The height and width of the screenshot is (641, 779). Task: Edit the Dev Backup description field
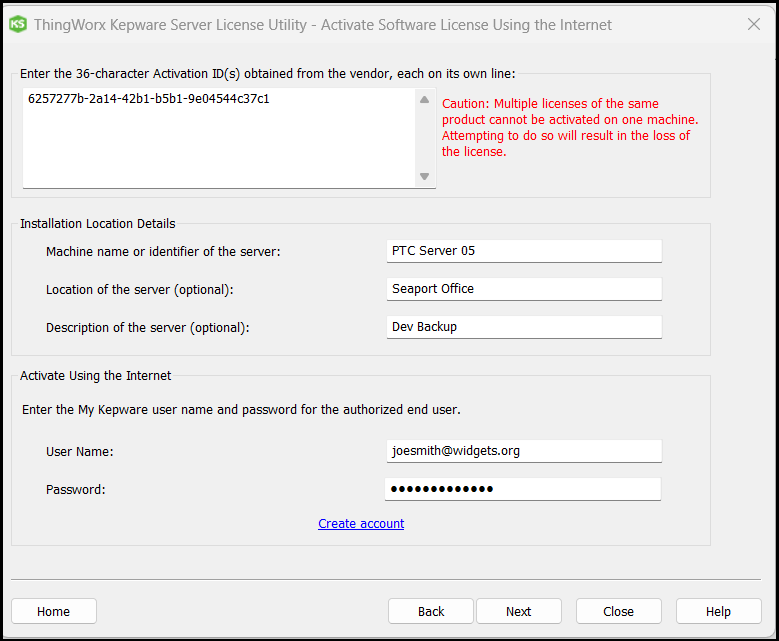(x=524, y=327)
